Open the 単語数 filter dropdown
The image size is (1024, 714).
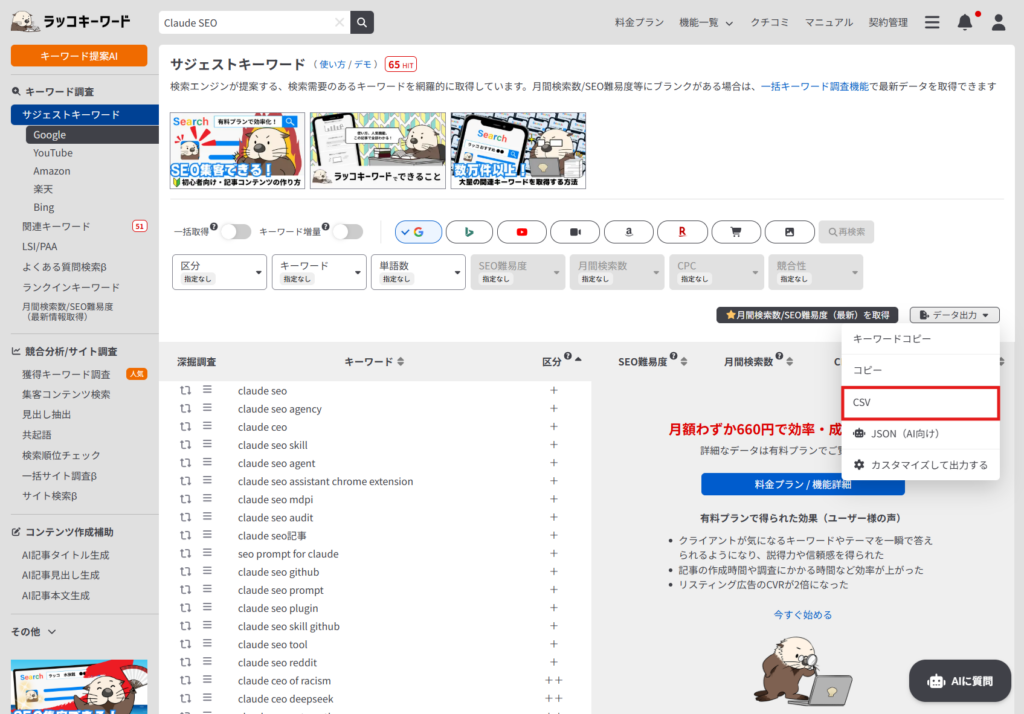click(x=418, y=271)
